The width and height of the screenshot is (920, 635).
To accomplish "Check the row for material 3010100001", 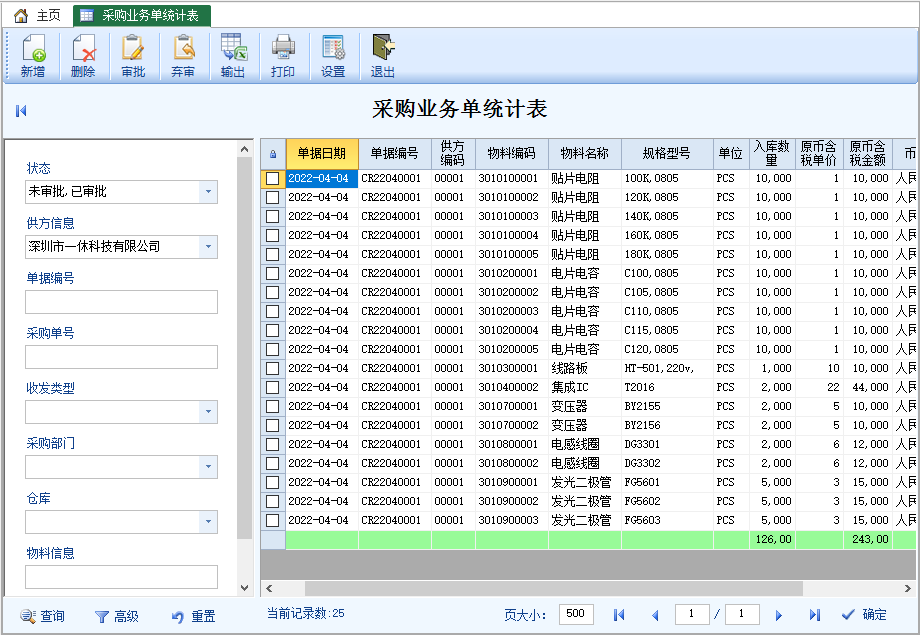I will click(272, 178).
